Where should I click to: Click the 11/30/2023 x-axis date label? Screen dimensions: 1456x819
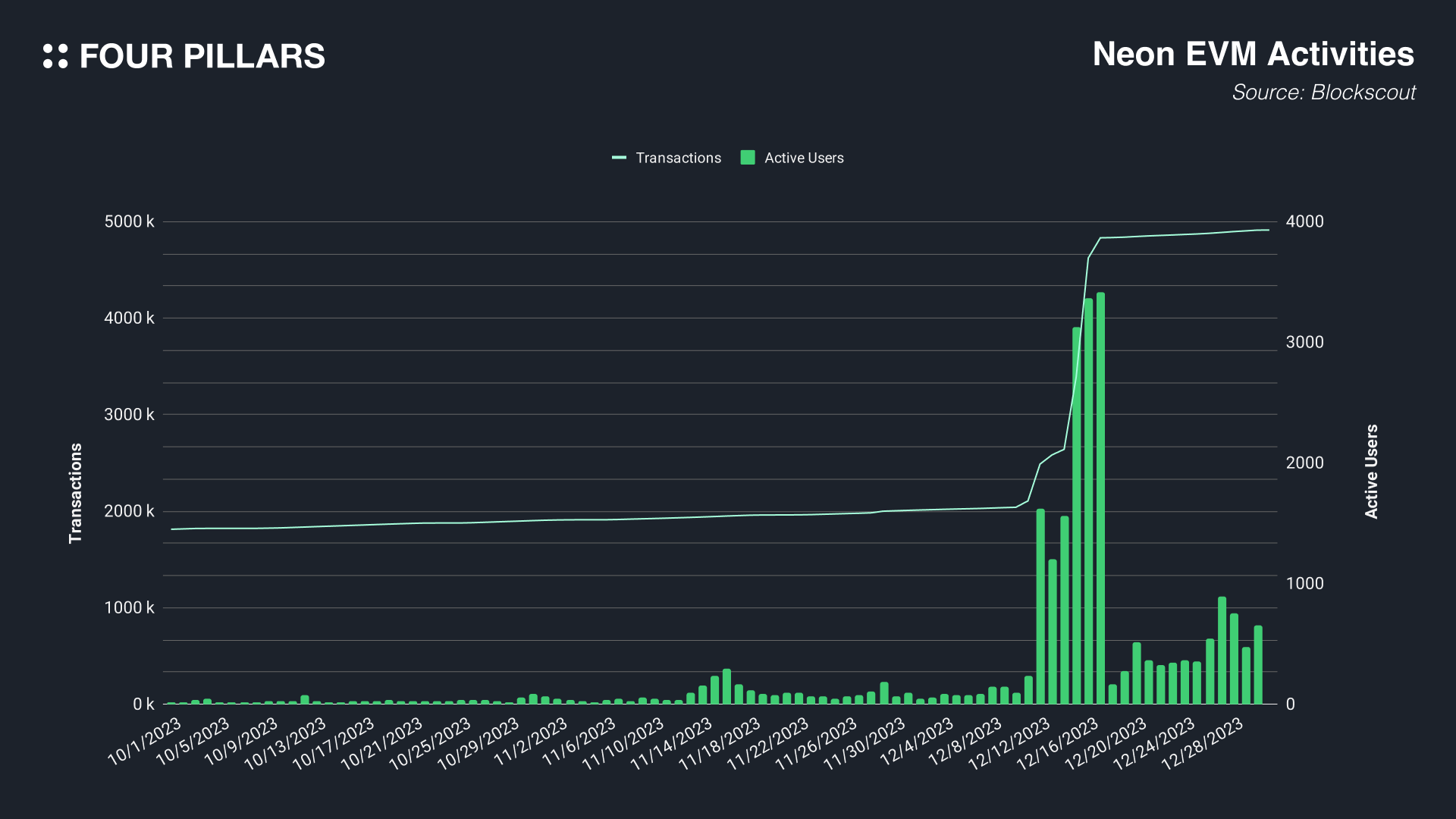click(x=865, y=743)
